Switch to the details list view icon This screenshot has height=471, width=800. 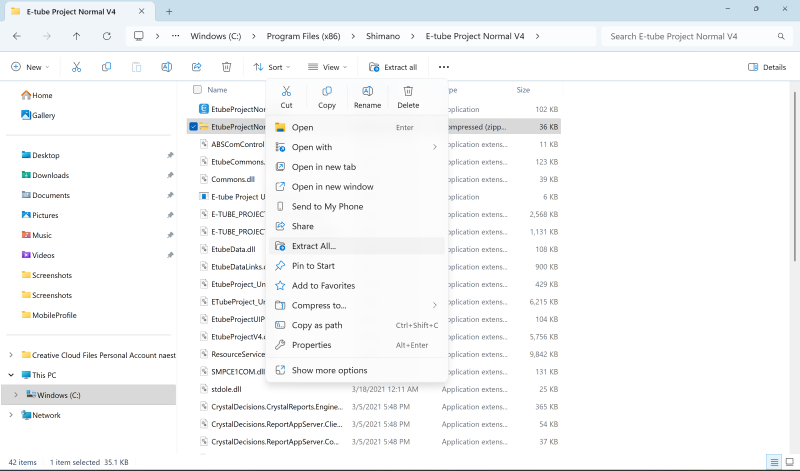(774, 462)
